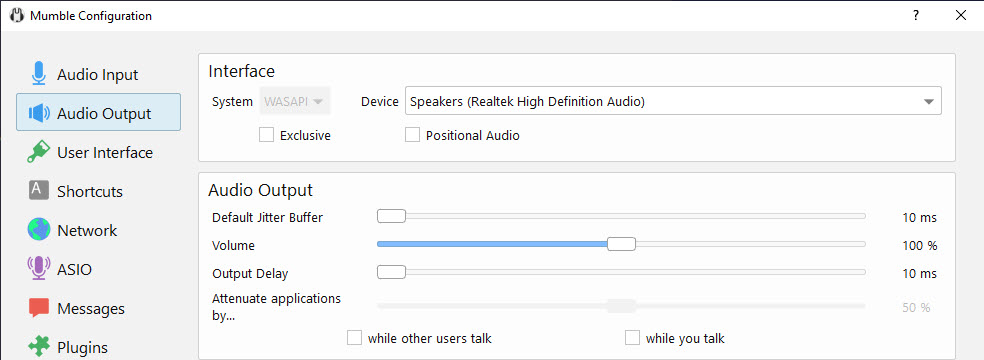This screenshot has width=984, height=360.
Task: Enable the Exclusive checkbox
Action: click(267, 135)
